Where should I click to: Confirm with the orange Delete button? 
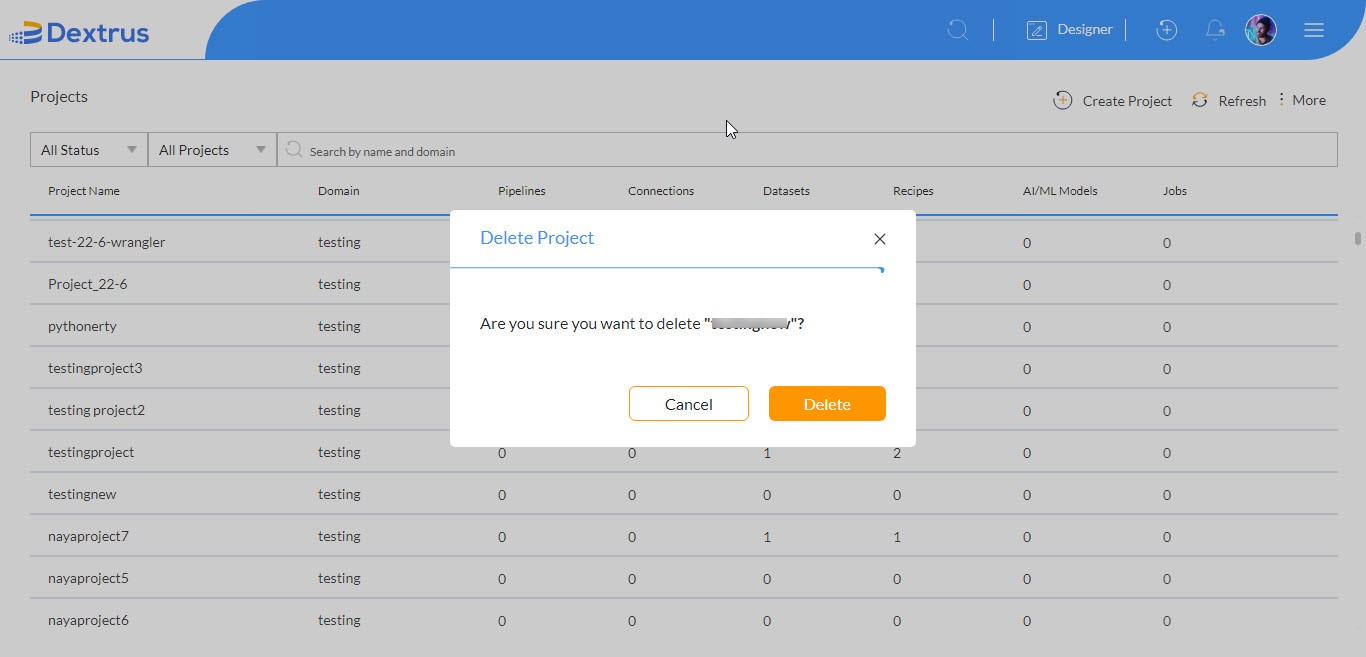pos(827,404)
